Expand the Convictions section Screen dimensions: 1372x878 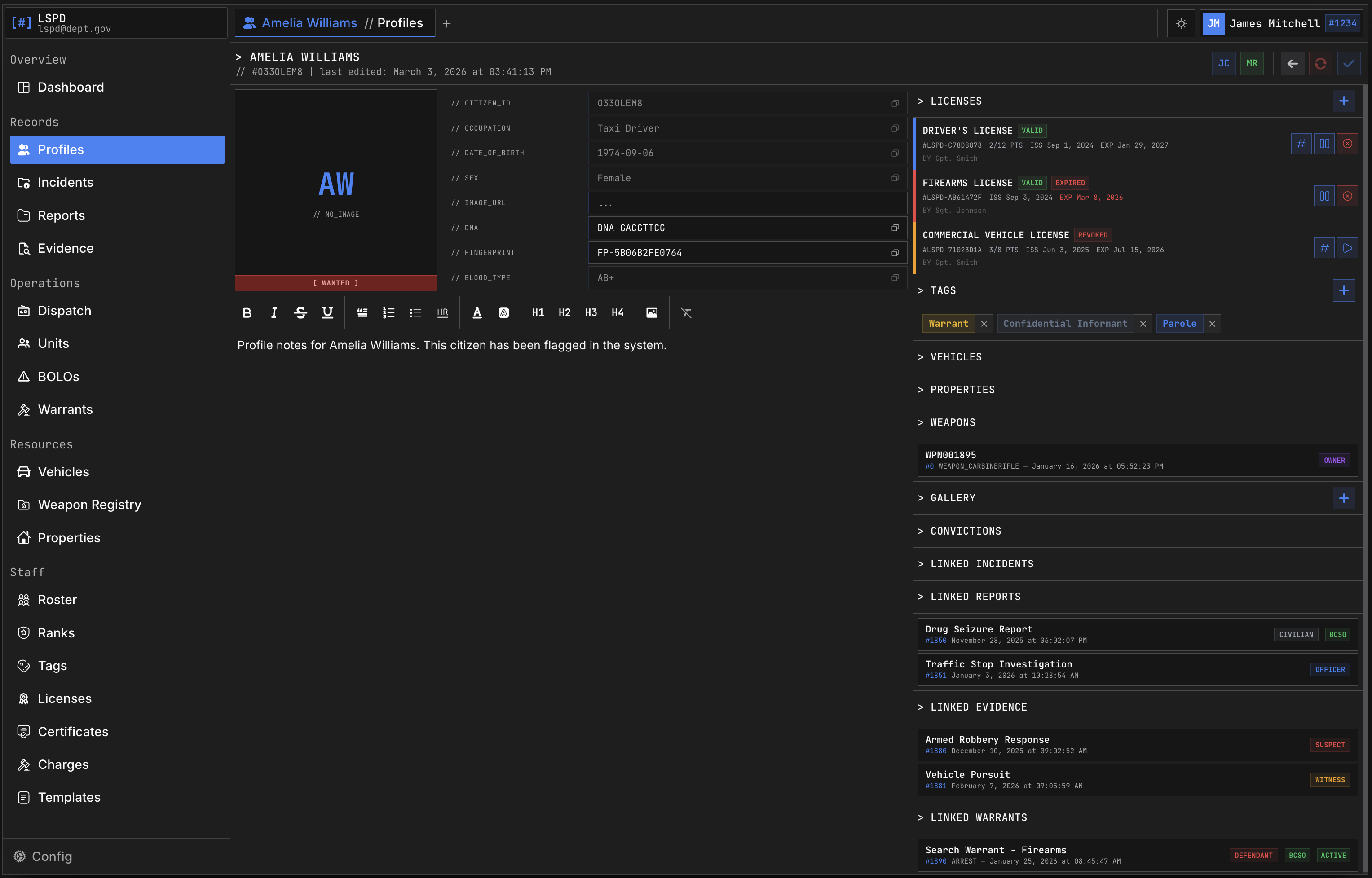click(965, 531)
